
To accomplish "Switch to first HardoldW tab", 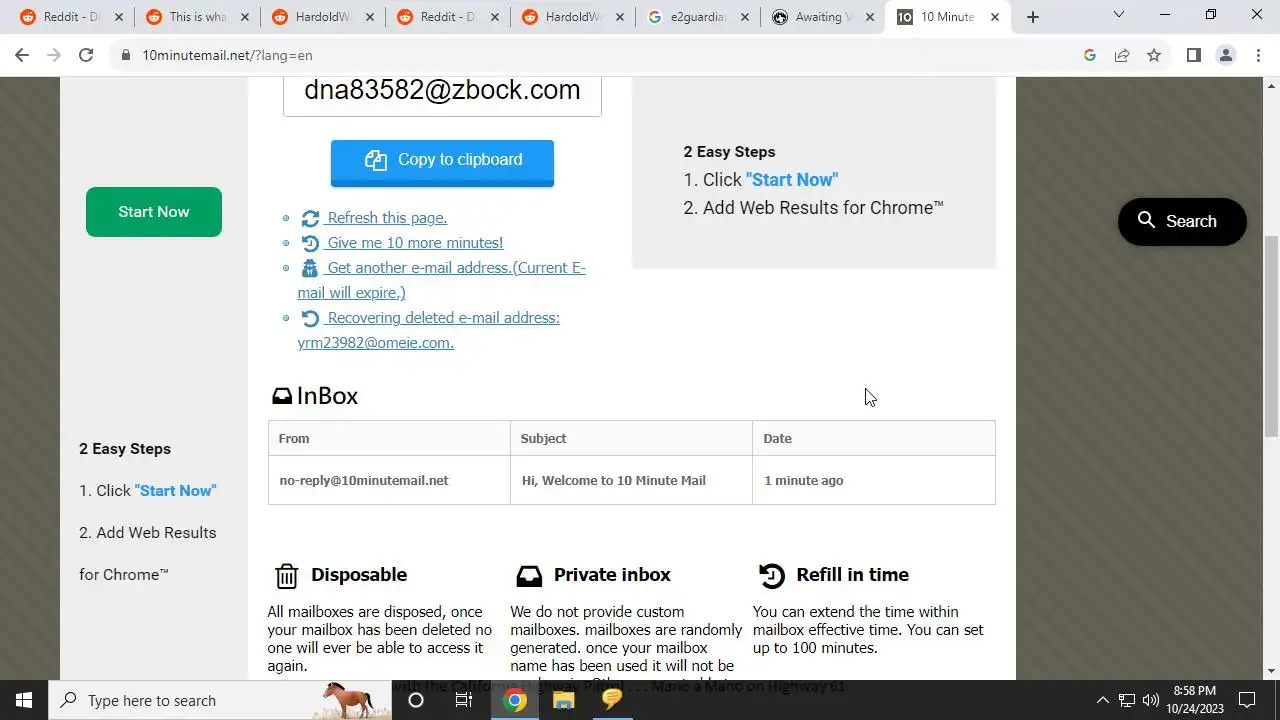I will click(x=321, y=17).
